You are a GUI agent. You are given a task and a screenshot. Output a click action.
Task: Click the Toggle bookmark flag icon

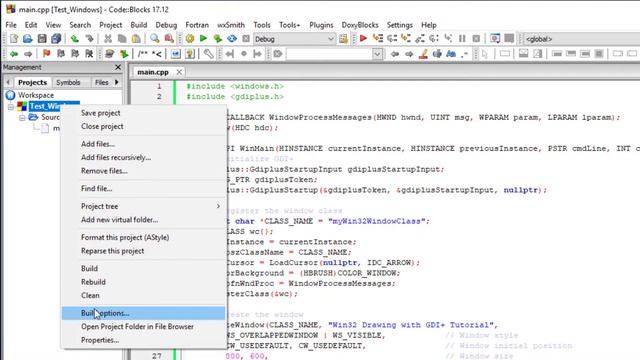[x=47, y=54]
